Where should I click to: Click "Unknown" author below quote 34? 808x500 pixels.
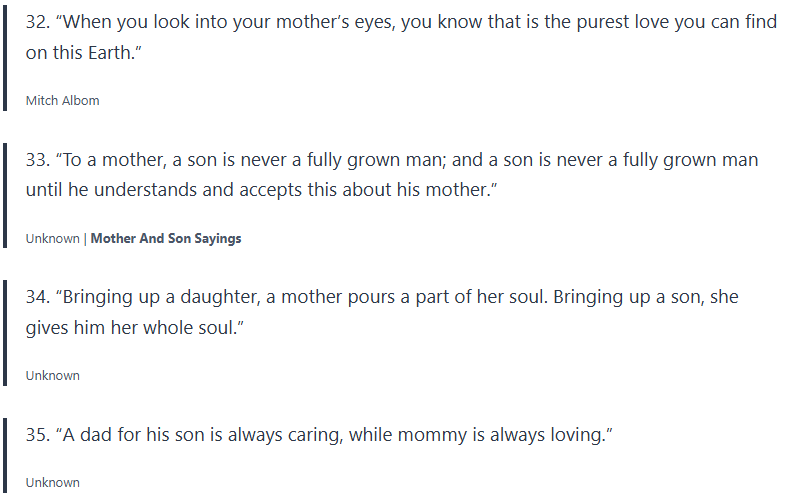(x=53, y=376)
